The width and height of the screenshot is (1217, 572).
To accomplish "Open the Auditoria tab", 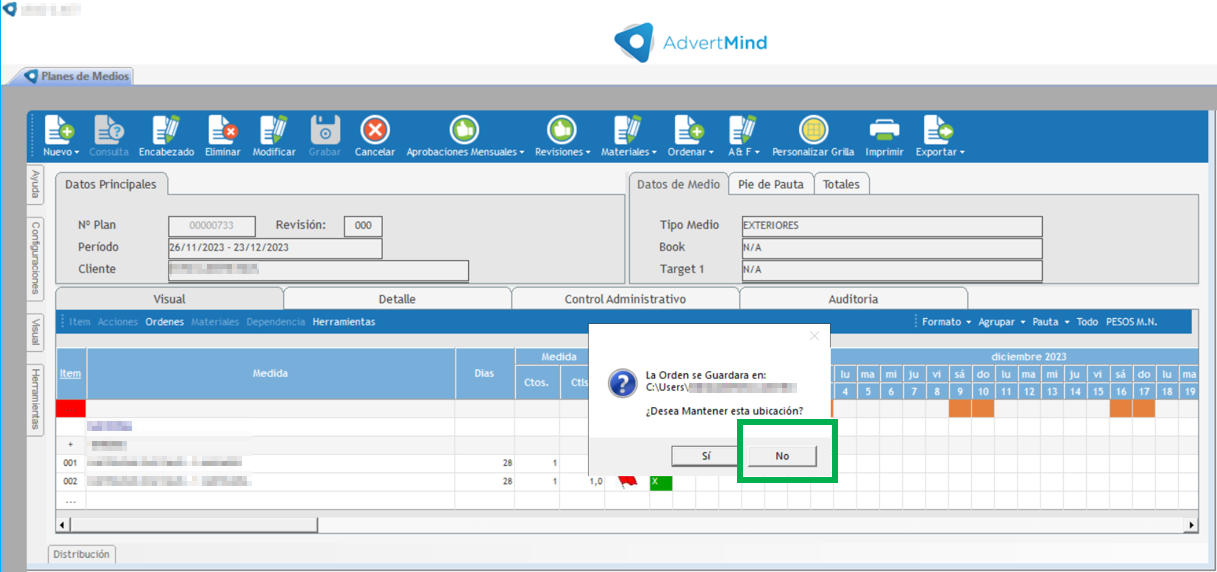I will [x=853, y=299].
